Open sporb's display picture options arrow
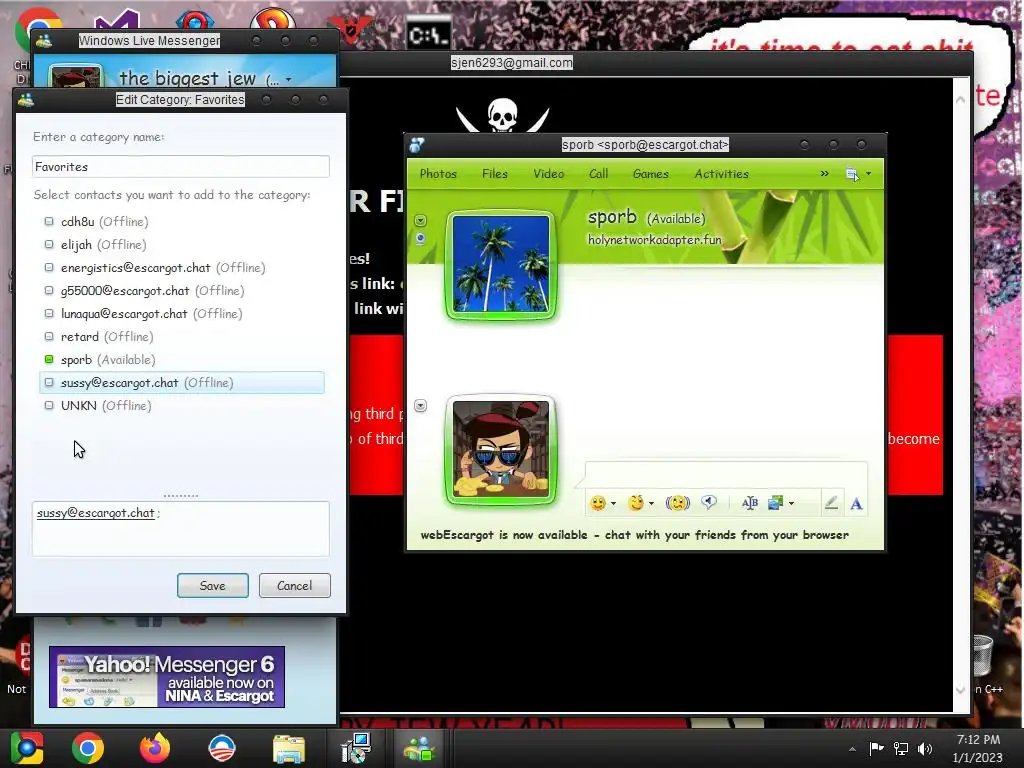1024x768 pixels. coord(421,221)
